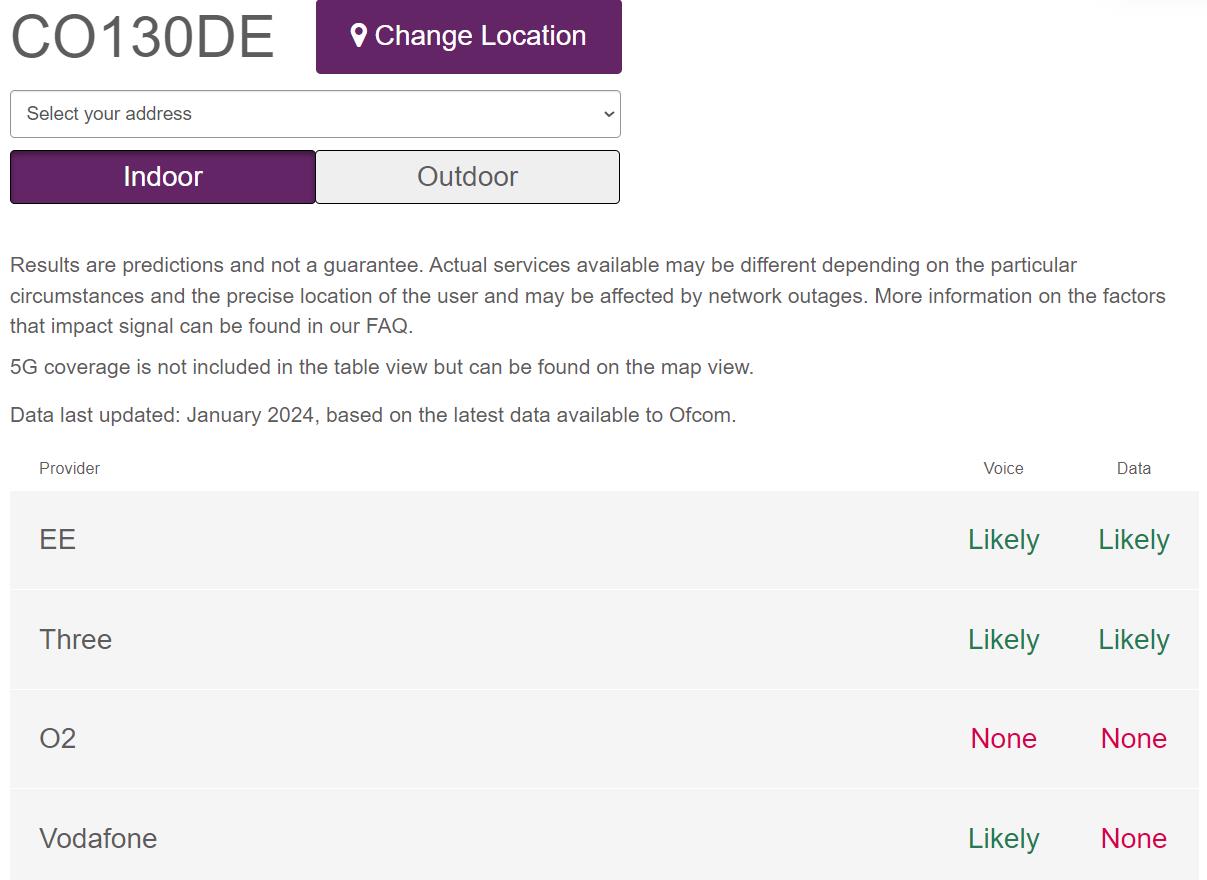Click the Provider column header
The height and width of the screenshot is (880, 1207).
70,468
